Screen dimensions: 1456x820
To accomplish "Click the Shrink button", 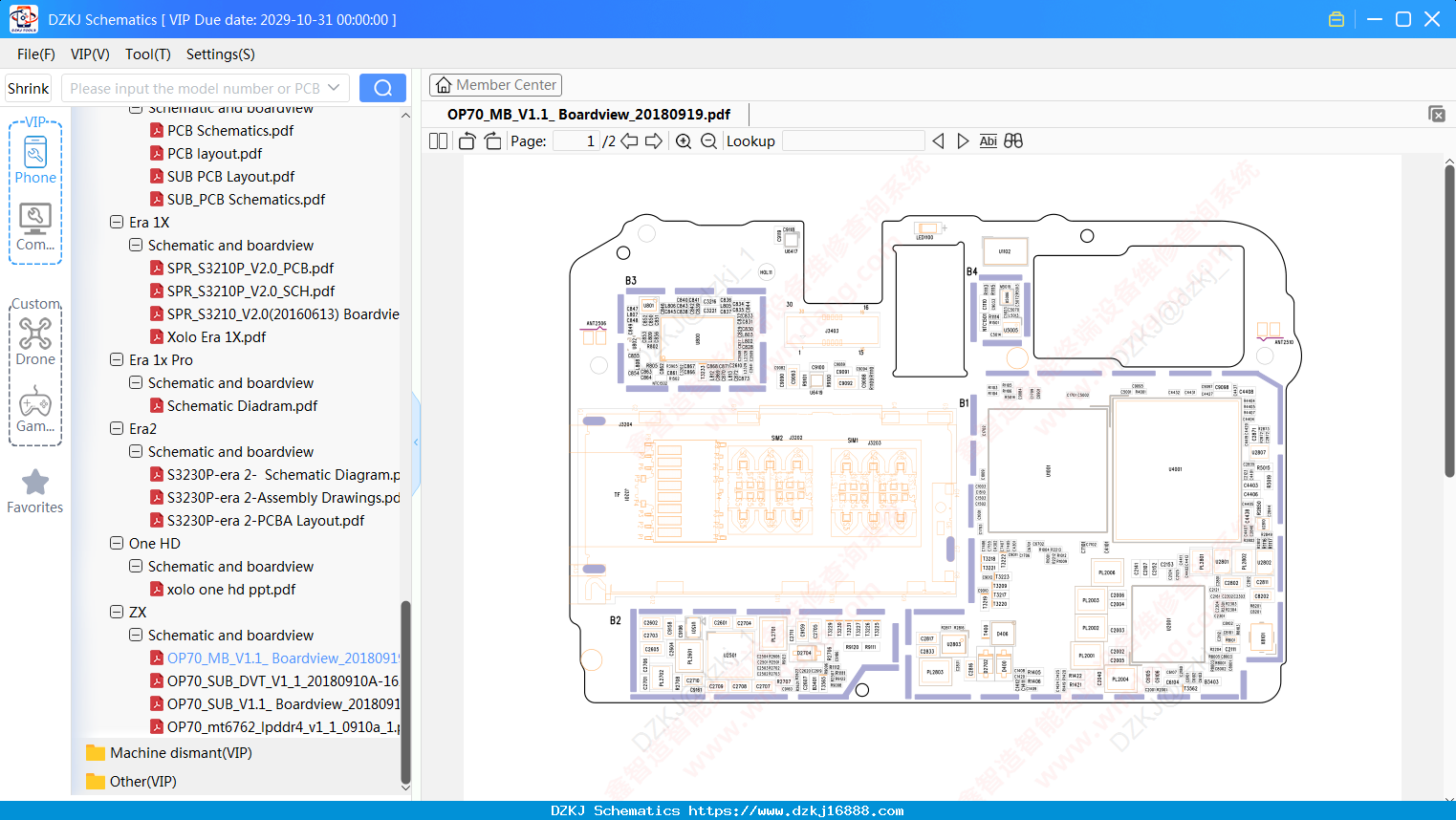I will tap(28, 88).
